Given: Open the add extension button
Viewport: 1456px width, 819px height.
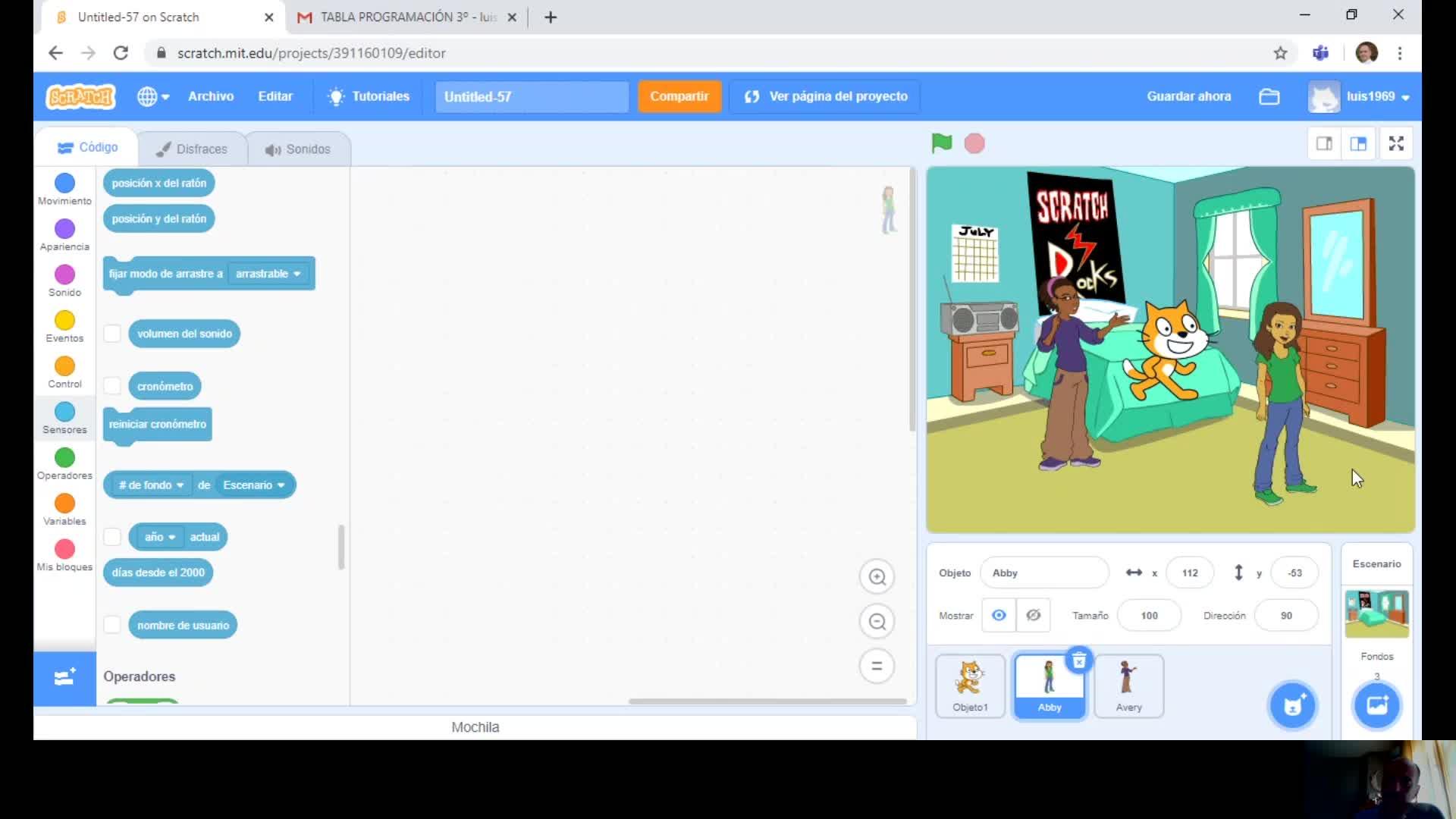Looking at the screenshot, I should [65, 677].
